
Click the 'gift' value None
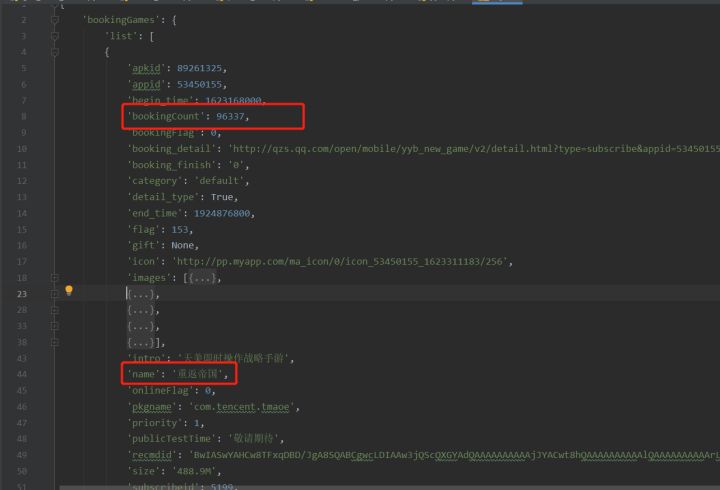tap(182, 246)
